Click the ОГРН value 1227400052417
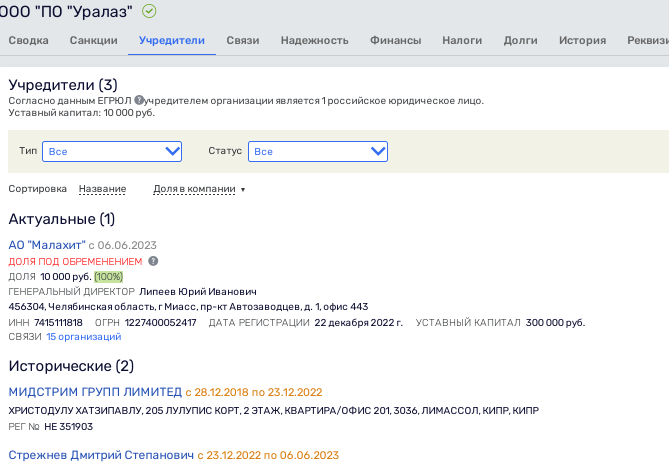This screenshot has height=468, width=669. click(x=160, y=323)
